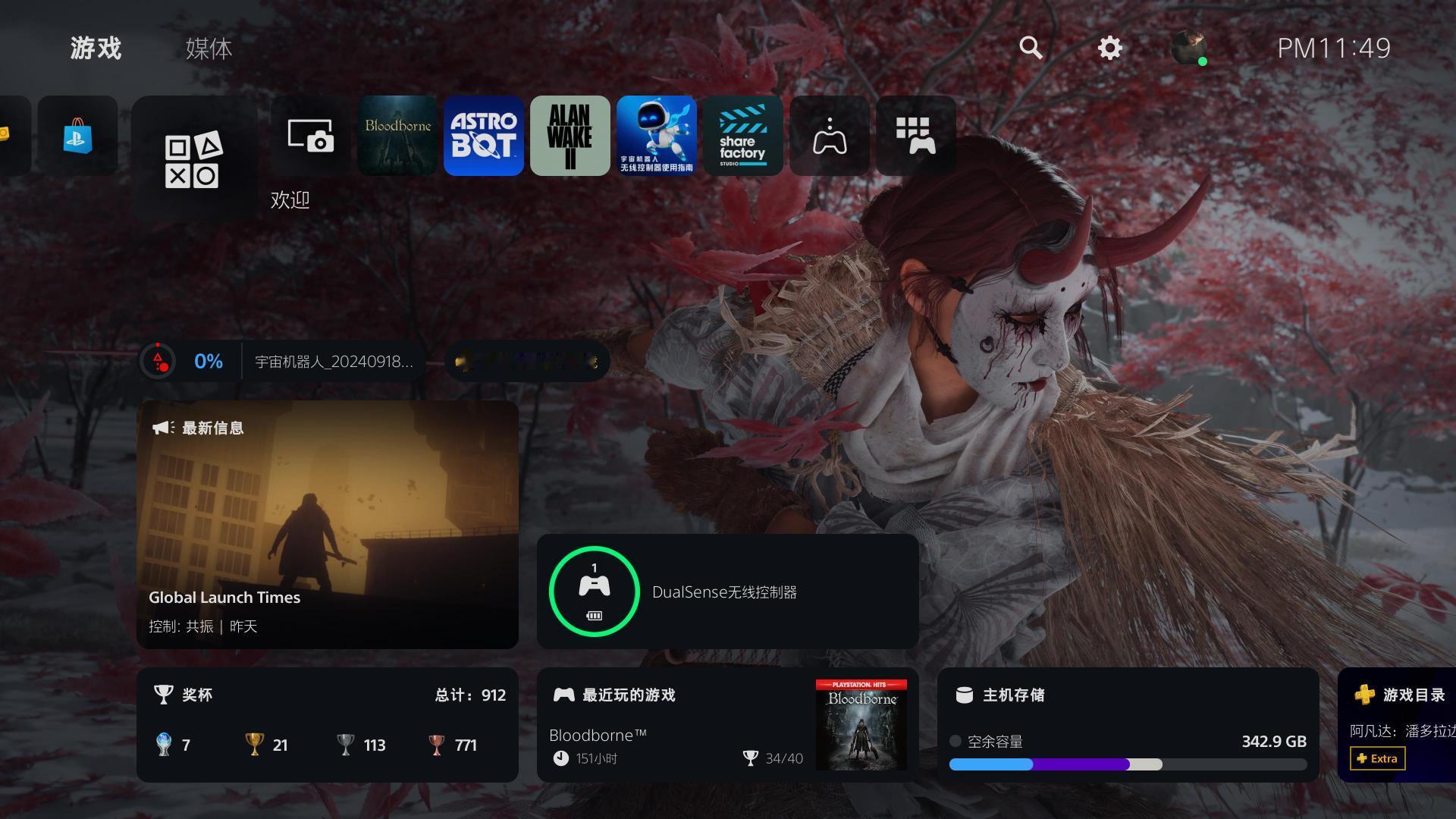Open the Share Factory Studio app
The image size is (1456, 819).
[x=743, y=136]
